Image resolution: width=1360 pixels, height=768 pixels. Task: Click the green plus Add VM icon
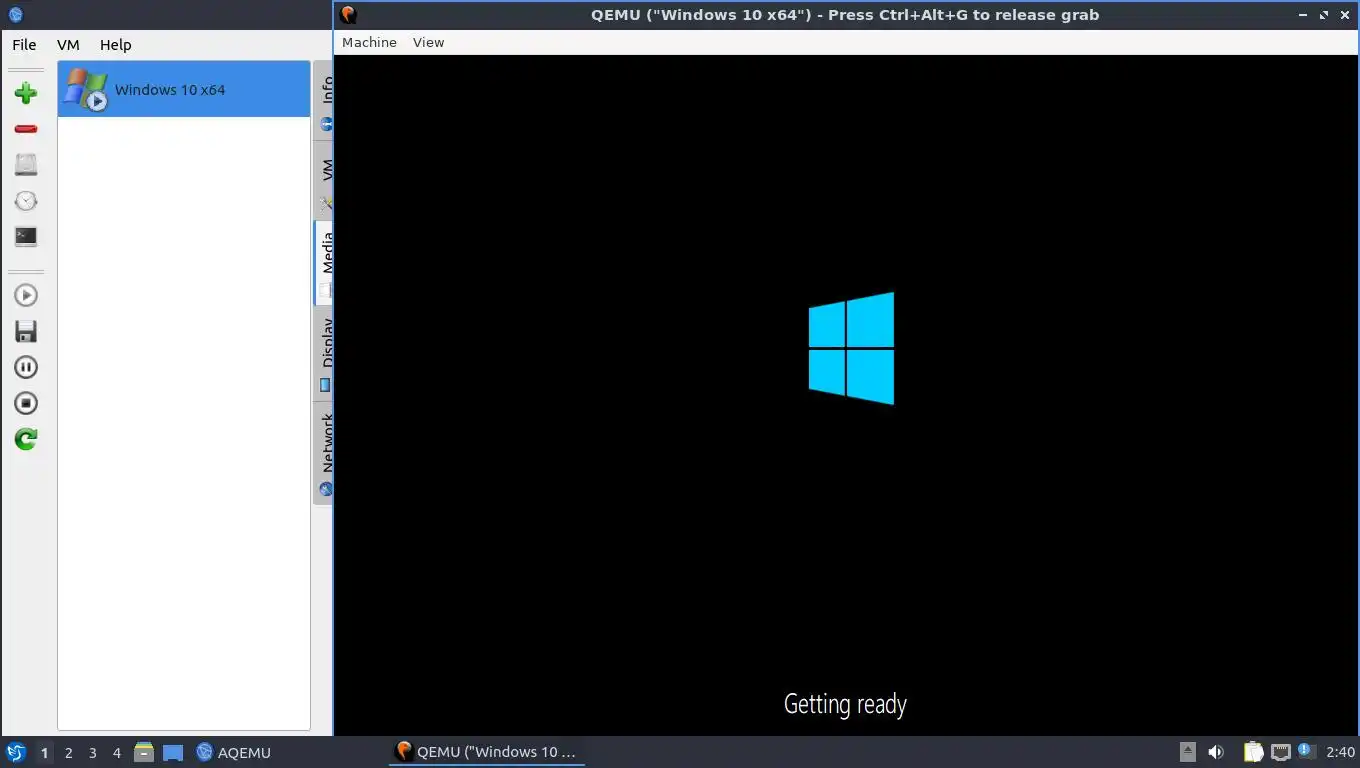click(x=26, y=93)
